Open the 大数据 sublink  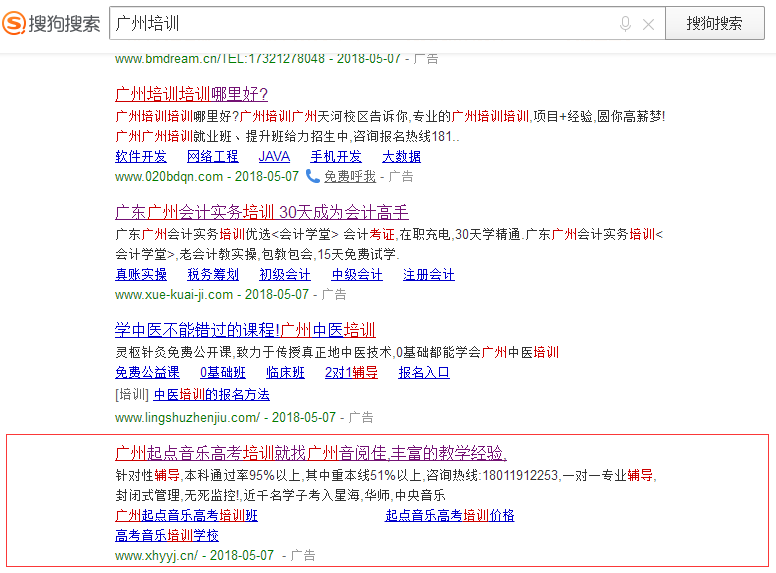click(401, 156)
